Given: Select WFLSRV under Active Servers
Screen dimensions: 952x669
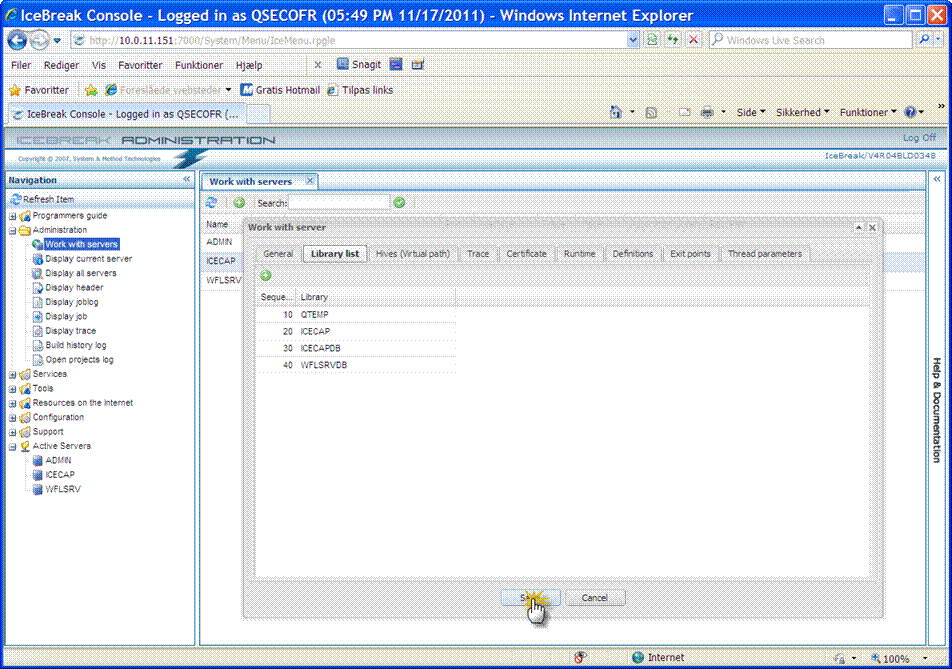Looking at the screenshot, I should (x=63, y=489).
